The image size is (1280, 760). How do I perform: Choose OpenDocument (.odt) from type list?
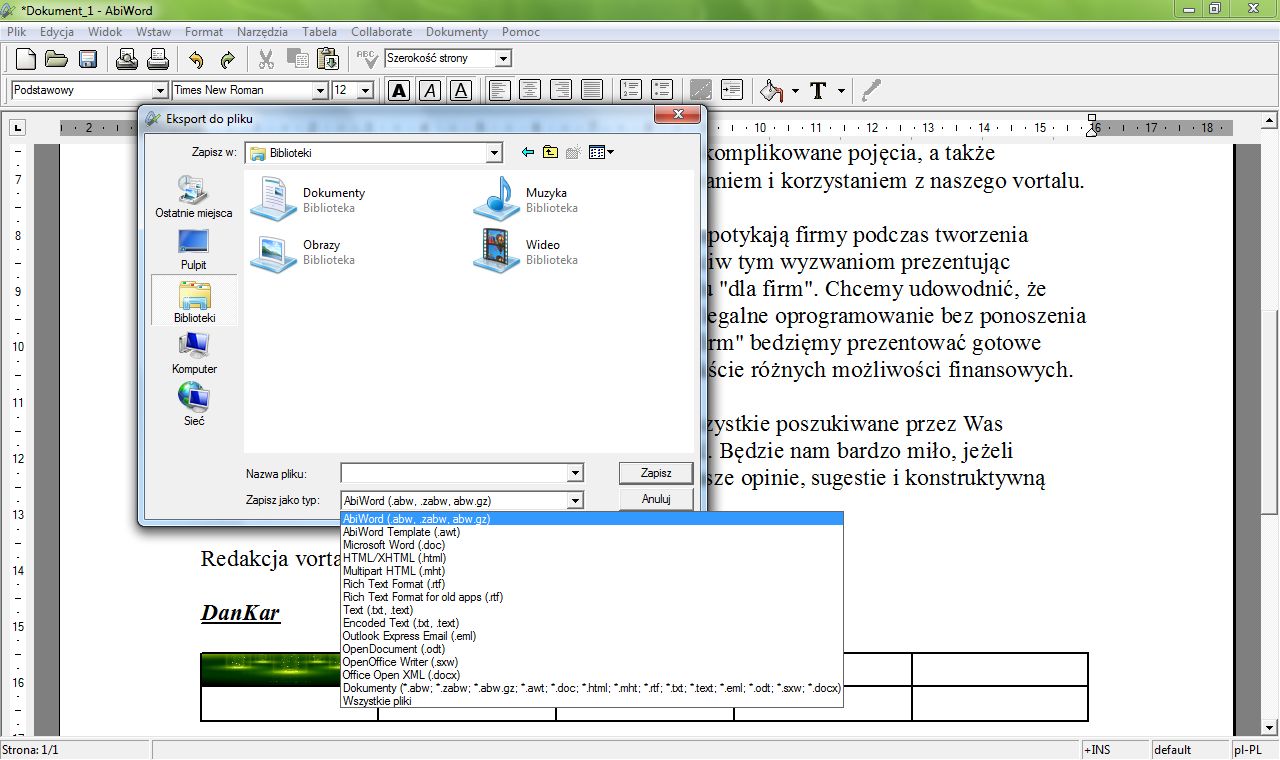pos(592,649)
